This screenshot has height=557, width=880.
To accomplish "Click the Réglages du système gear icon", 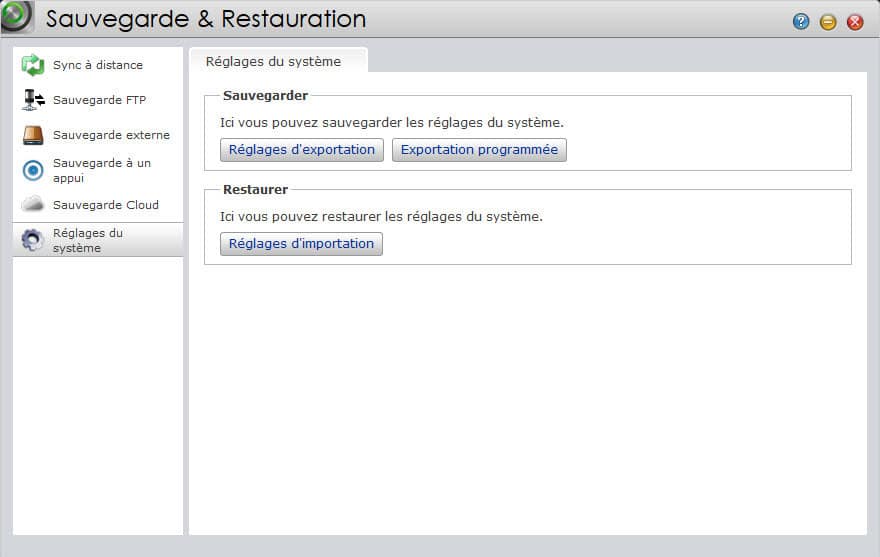I will click(x=33, y=240).
